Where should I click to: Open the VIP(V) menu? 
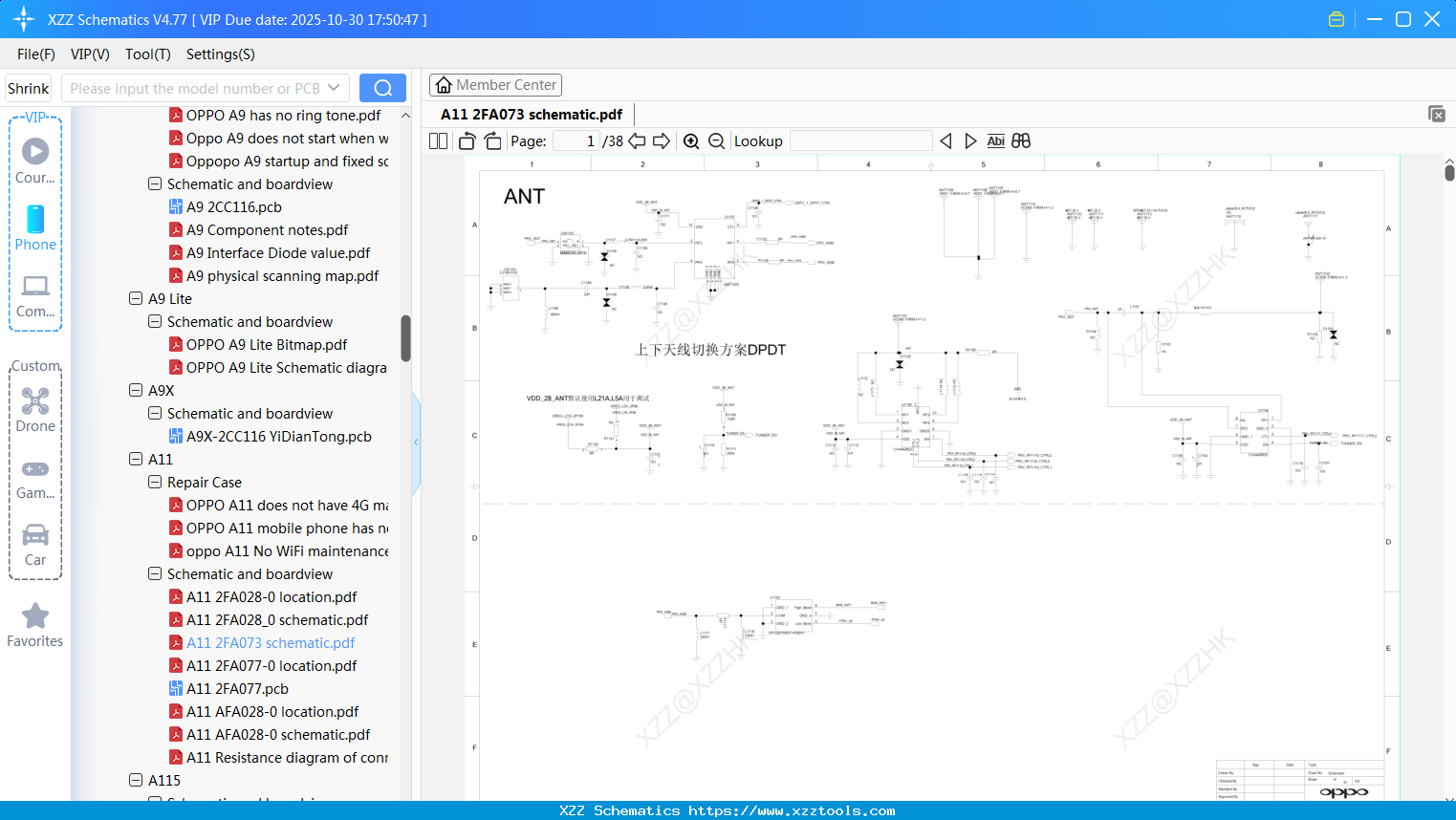pos(90,54)
